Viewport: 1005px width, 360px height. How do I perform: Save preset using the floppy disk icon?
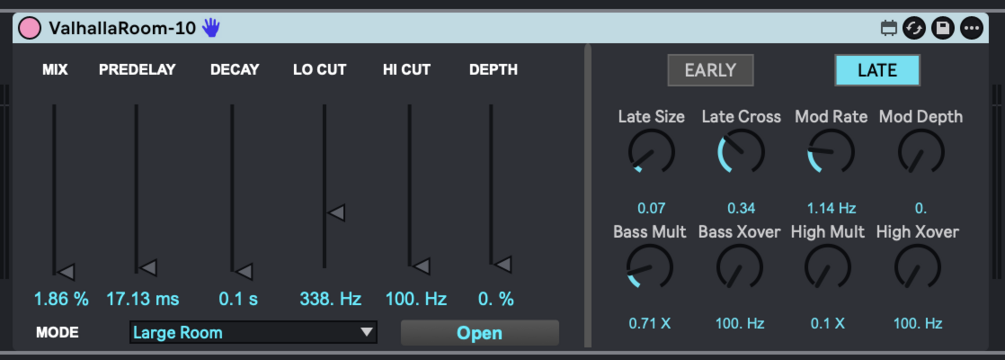[x=943, y=28]
